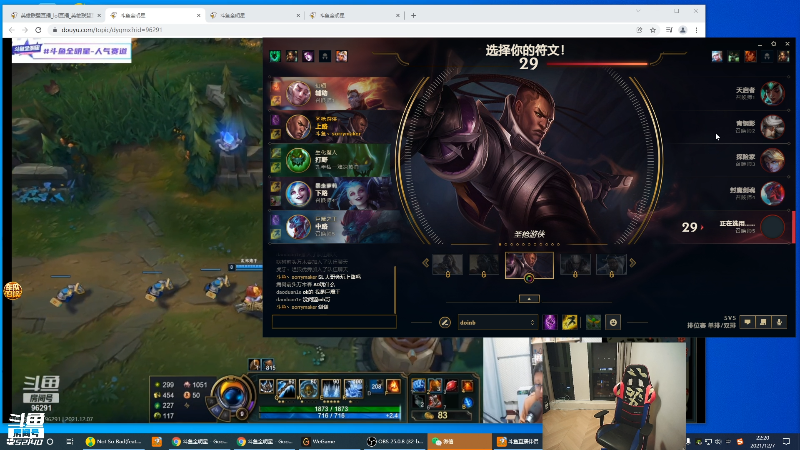Image resolution: width=800 pixels, height=450 pixels.
Task: Select the yellow Flash summoner spell slot
Action: tap(569, 322)
